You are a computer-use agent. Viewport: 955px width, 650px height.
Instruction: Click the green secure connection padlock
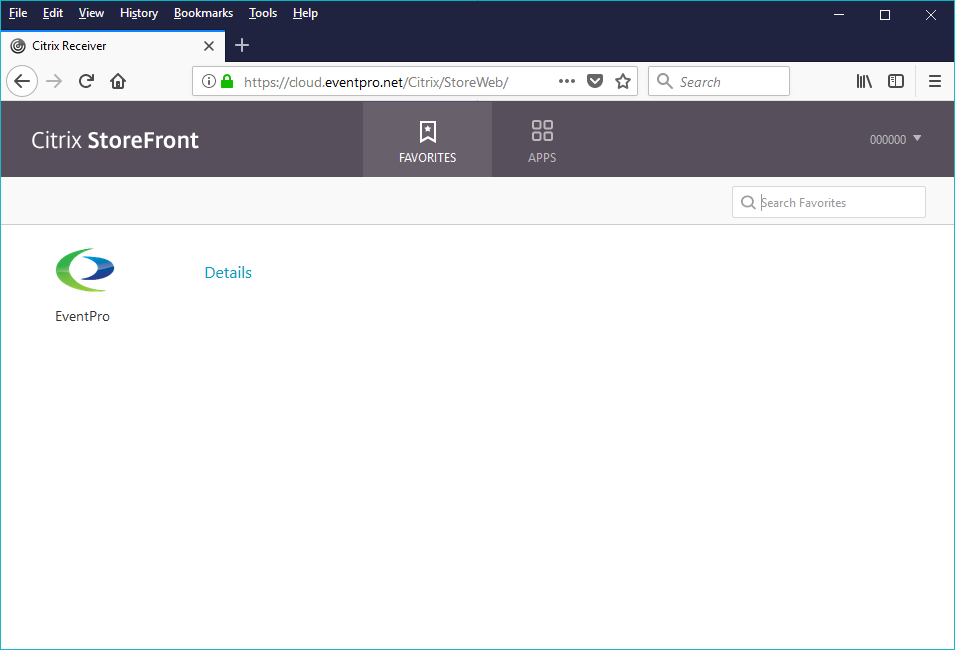(227, 81)
